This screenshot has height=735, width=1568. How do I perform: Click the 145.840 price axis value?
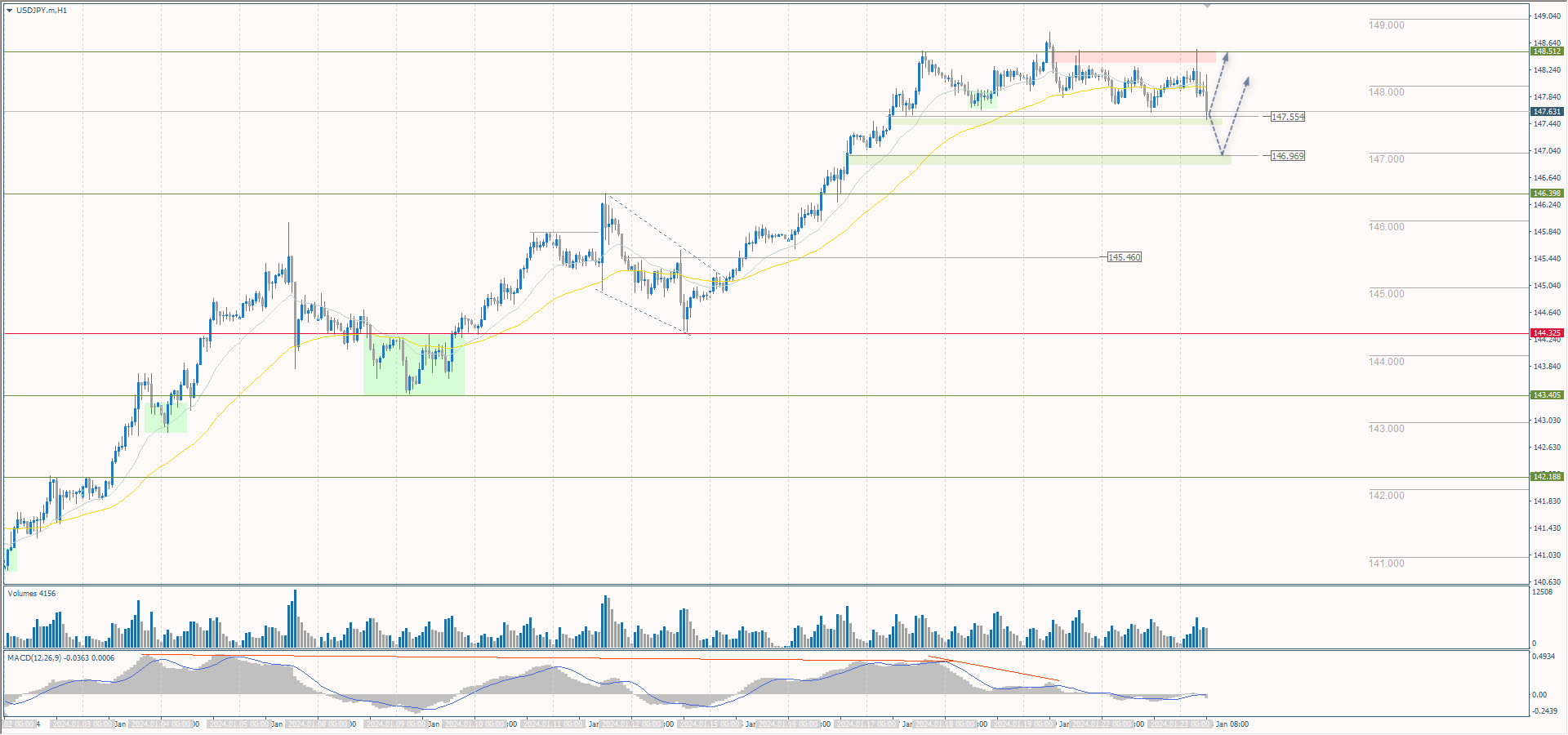1547,232
